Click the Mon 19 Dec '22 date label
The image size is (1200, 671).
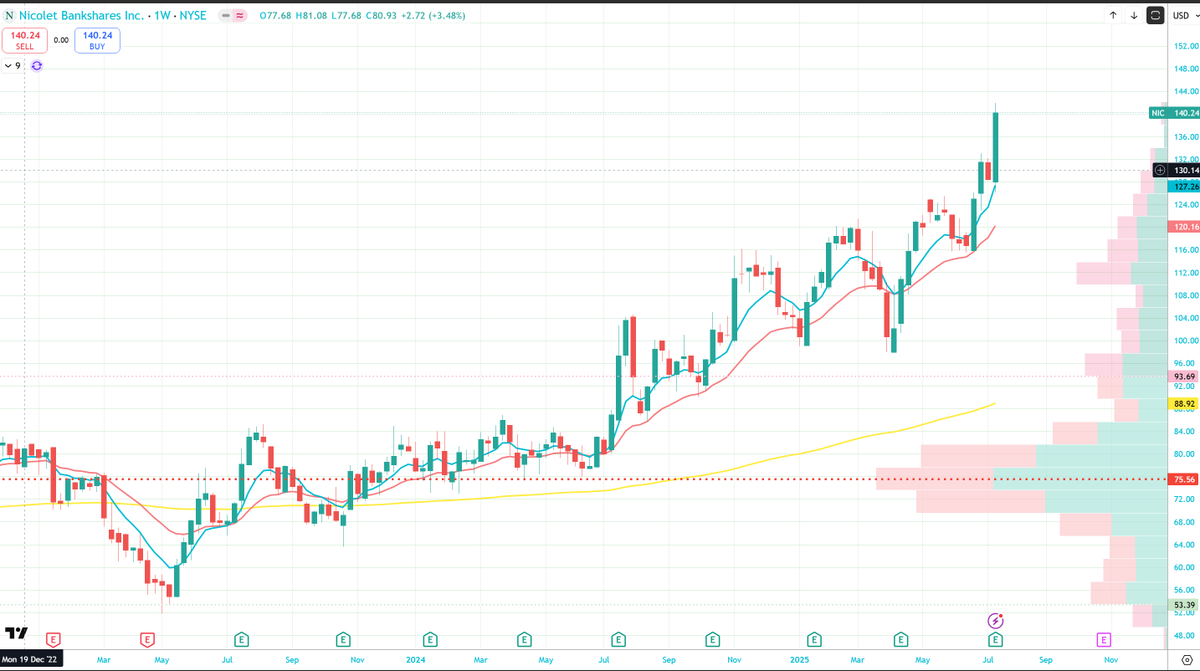(x=31, y=660)
